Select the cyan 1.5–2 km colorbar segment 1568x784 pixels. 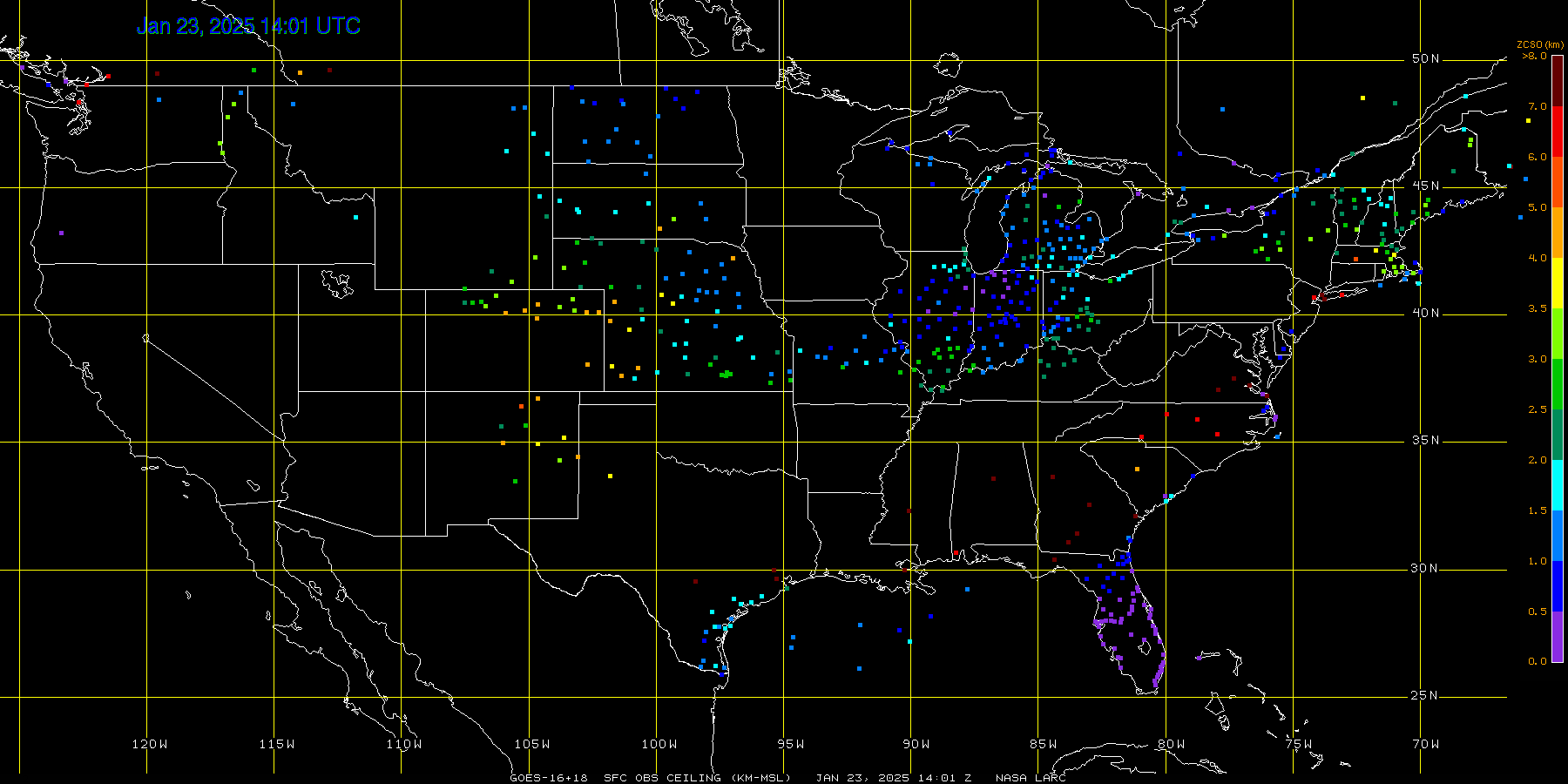(x=1558, y=485)
